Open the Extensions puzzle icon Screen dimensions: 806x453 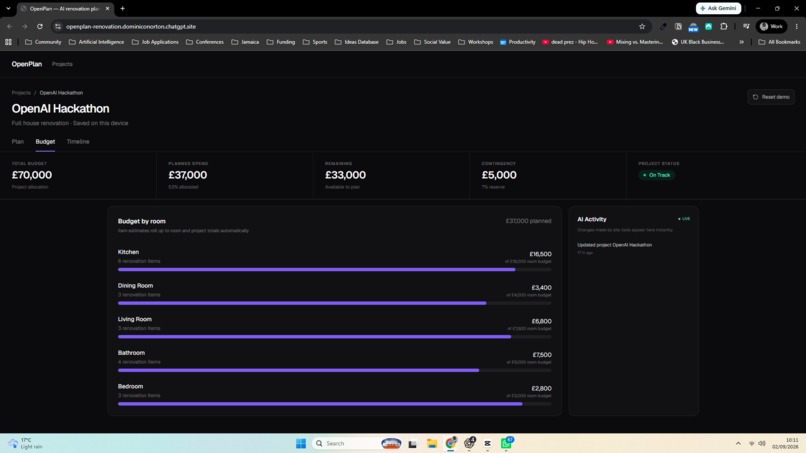tap(724, 26)
